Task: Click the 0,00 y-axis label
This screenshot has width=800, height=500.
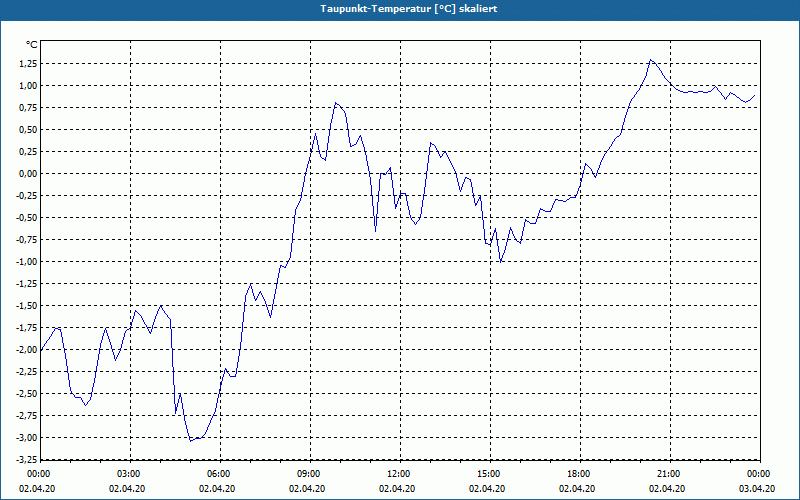Action: pyautogui.click(x=29, y=173)
